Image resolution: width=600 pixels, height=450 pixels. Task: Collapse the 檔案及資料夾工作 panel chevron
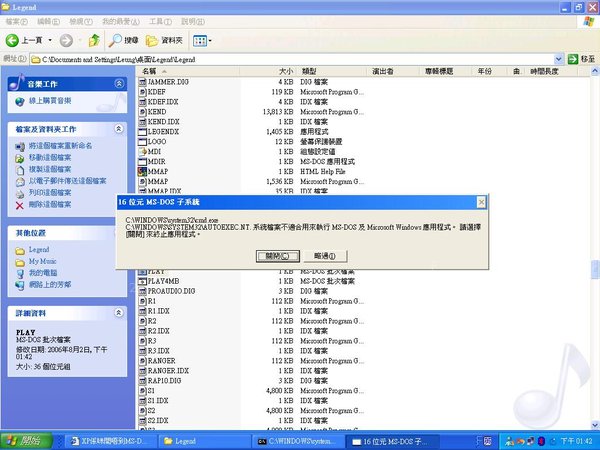(x=119, y=129)
